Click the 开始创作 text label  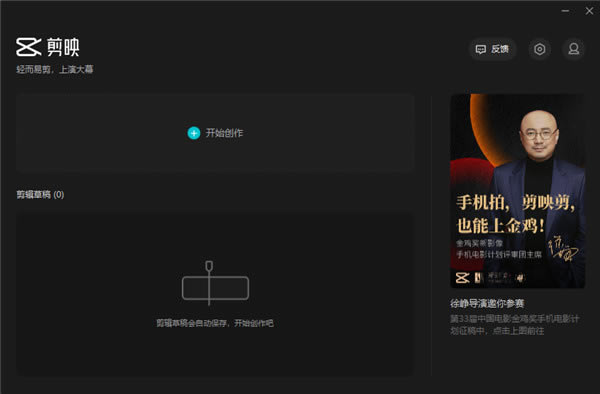[x=224, y=133]
